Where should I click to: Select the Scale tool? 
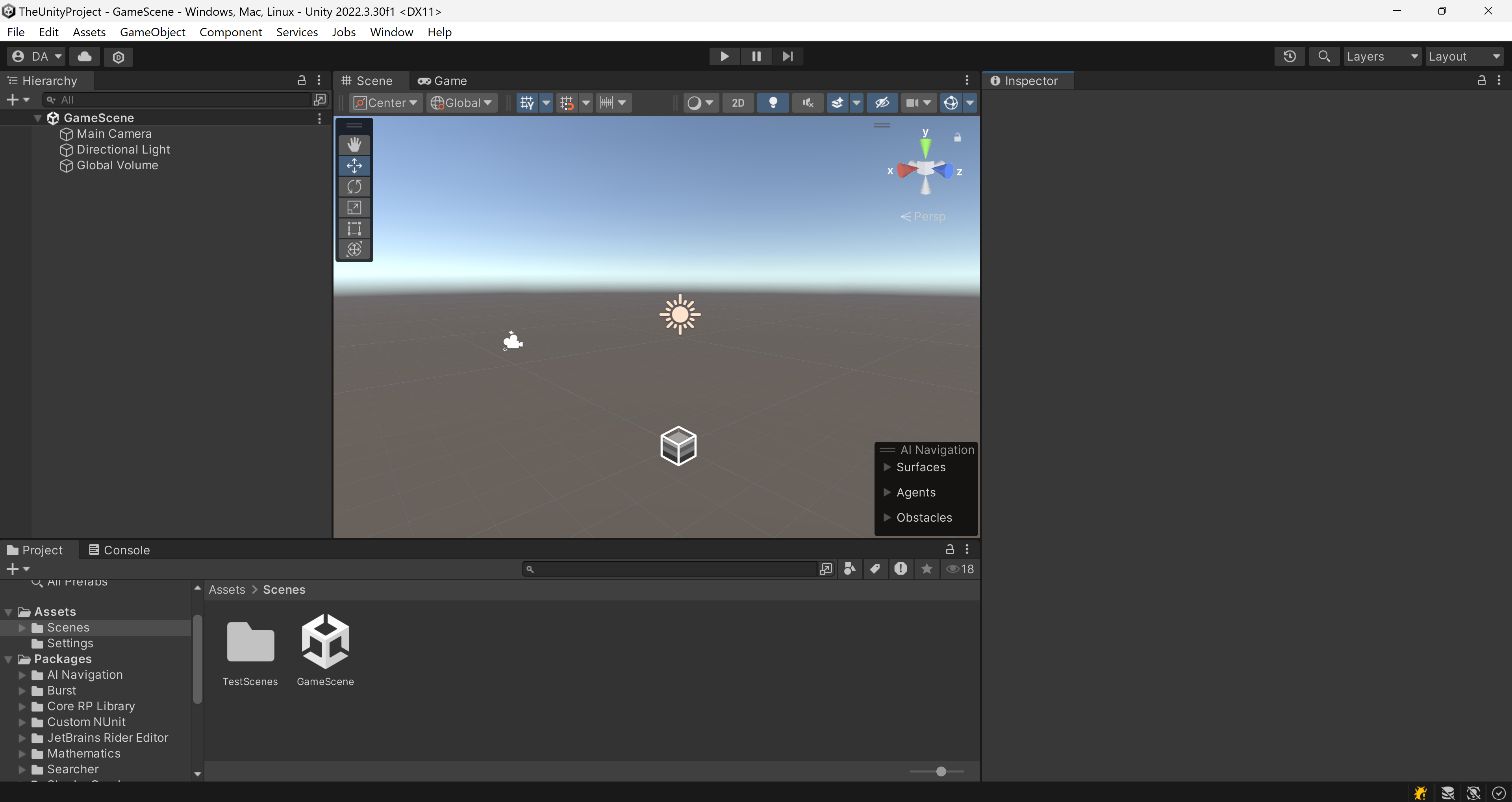[x=354, y=208]
